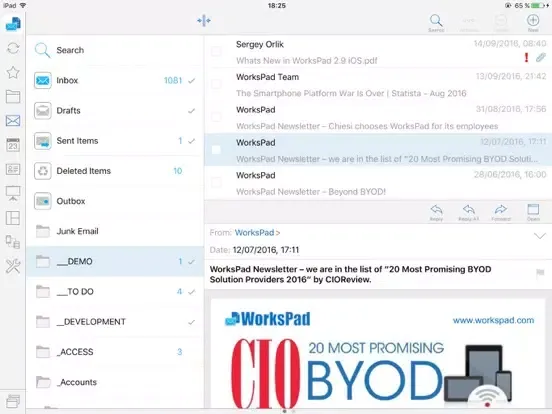Open Sergey Orlik's Whats New email
This screenshot has width=552, height=414.
coord(378,52)
